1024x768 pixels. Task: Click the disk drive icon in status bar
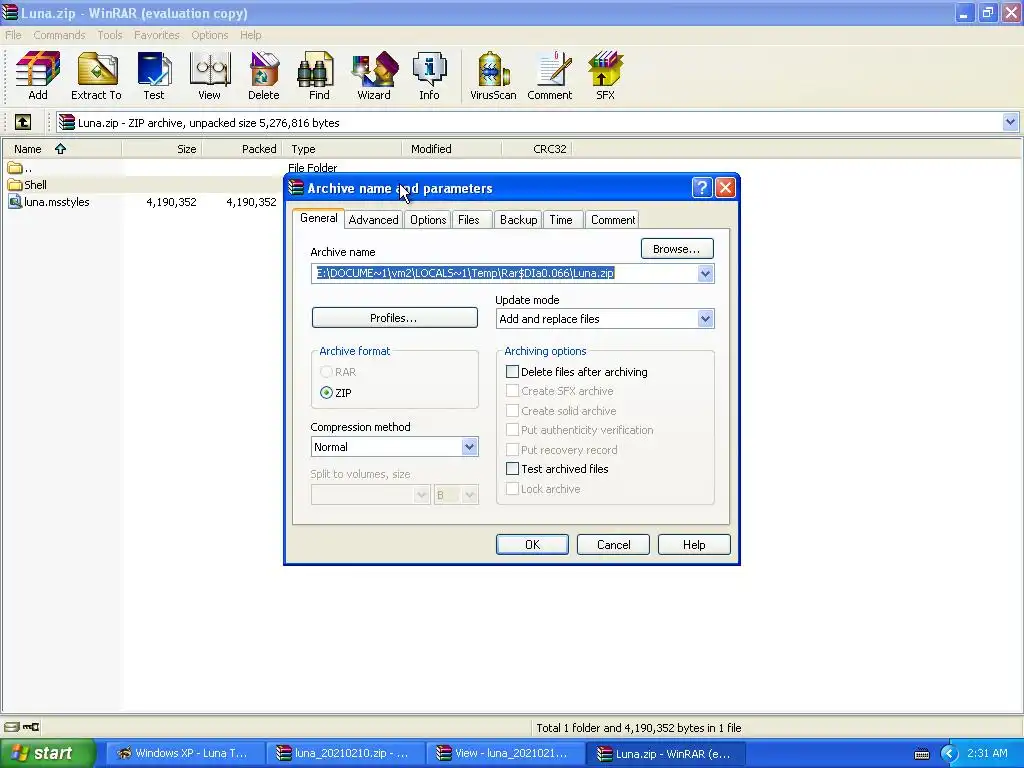(12, 727)
